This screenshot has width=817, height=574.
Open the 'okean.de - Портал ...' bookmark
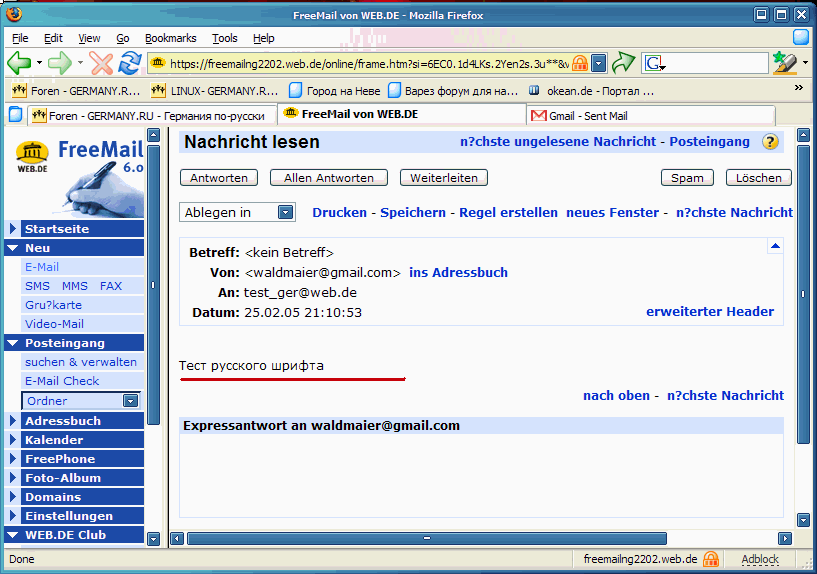(x=590, y=91)
